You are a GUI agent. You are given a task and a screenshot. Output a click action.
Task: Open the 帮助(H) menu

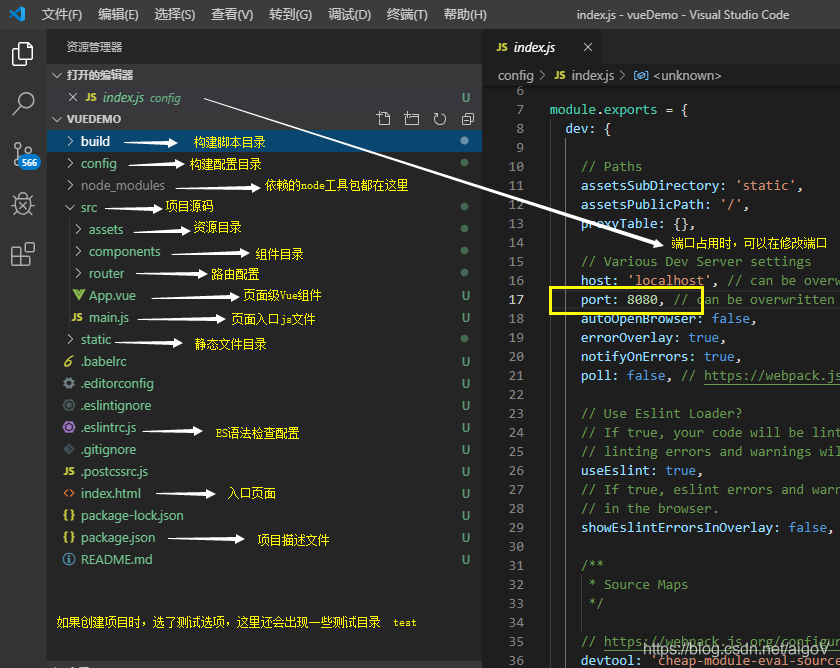click(465, 14)
